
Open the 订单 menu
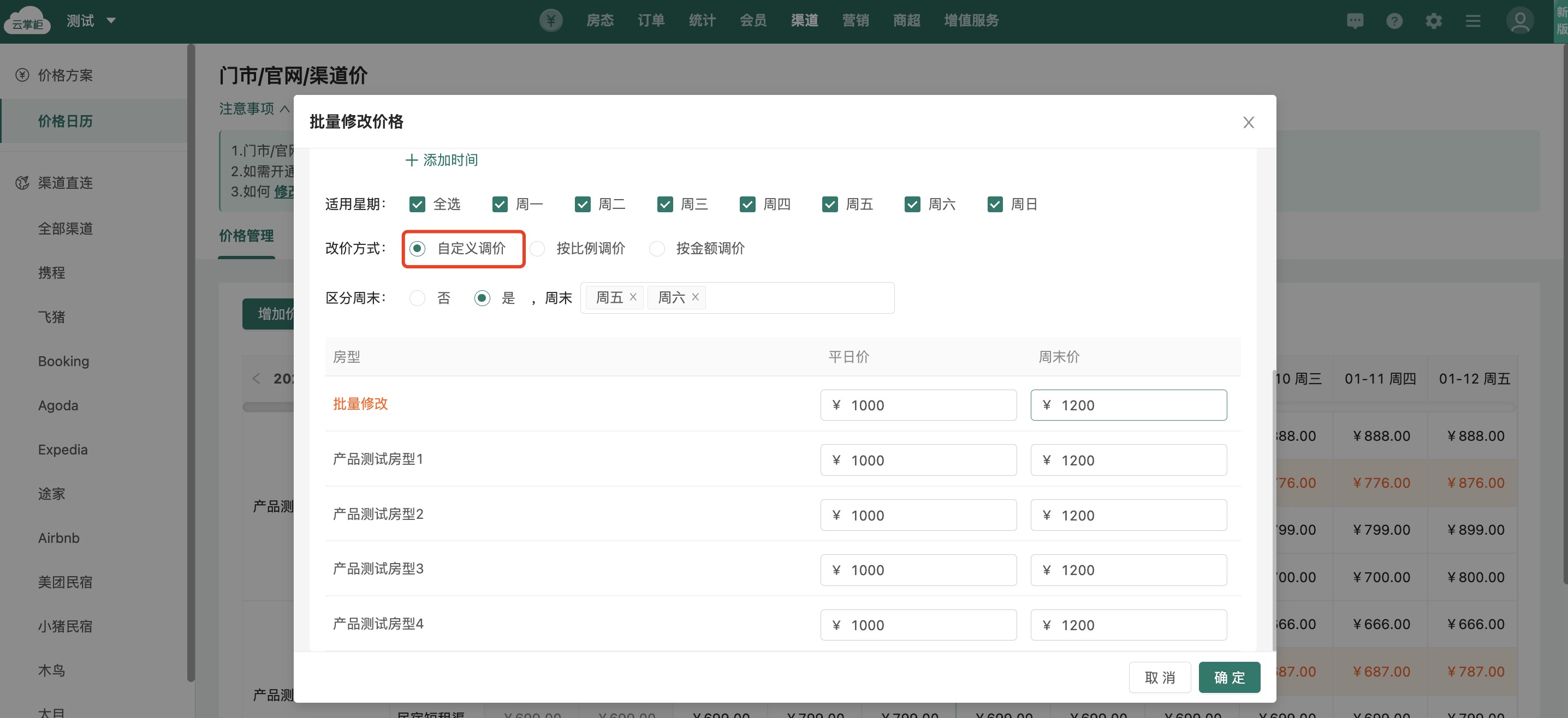pos(651,21)
